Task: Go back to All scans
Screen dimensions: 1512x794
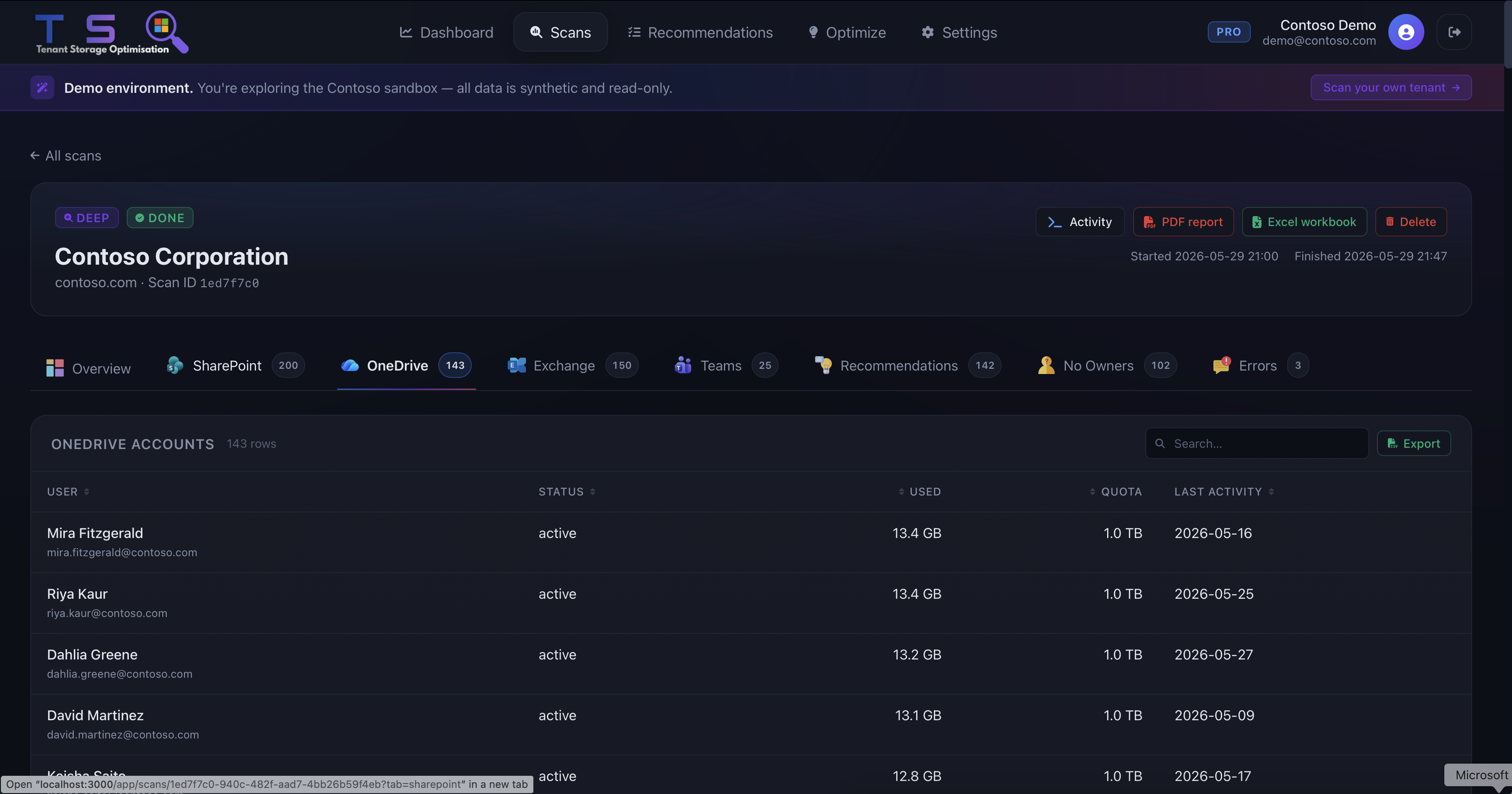Action: pos(66,155)
